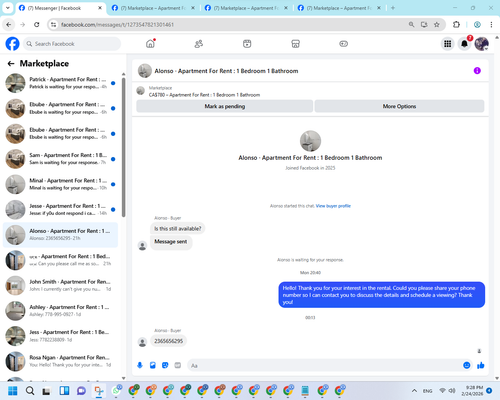500x400 pixels.
Task: Click the message input field Aa
Action: (x=325, y=365)
